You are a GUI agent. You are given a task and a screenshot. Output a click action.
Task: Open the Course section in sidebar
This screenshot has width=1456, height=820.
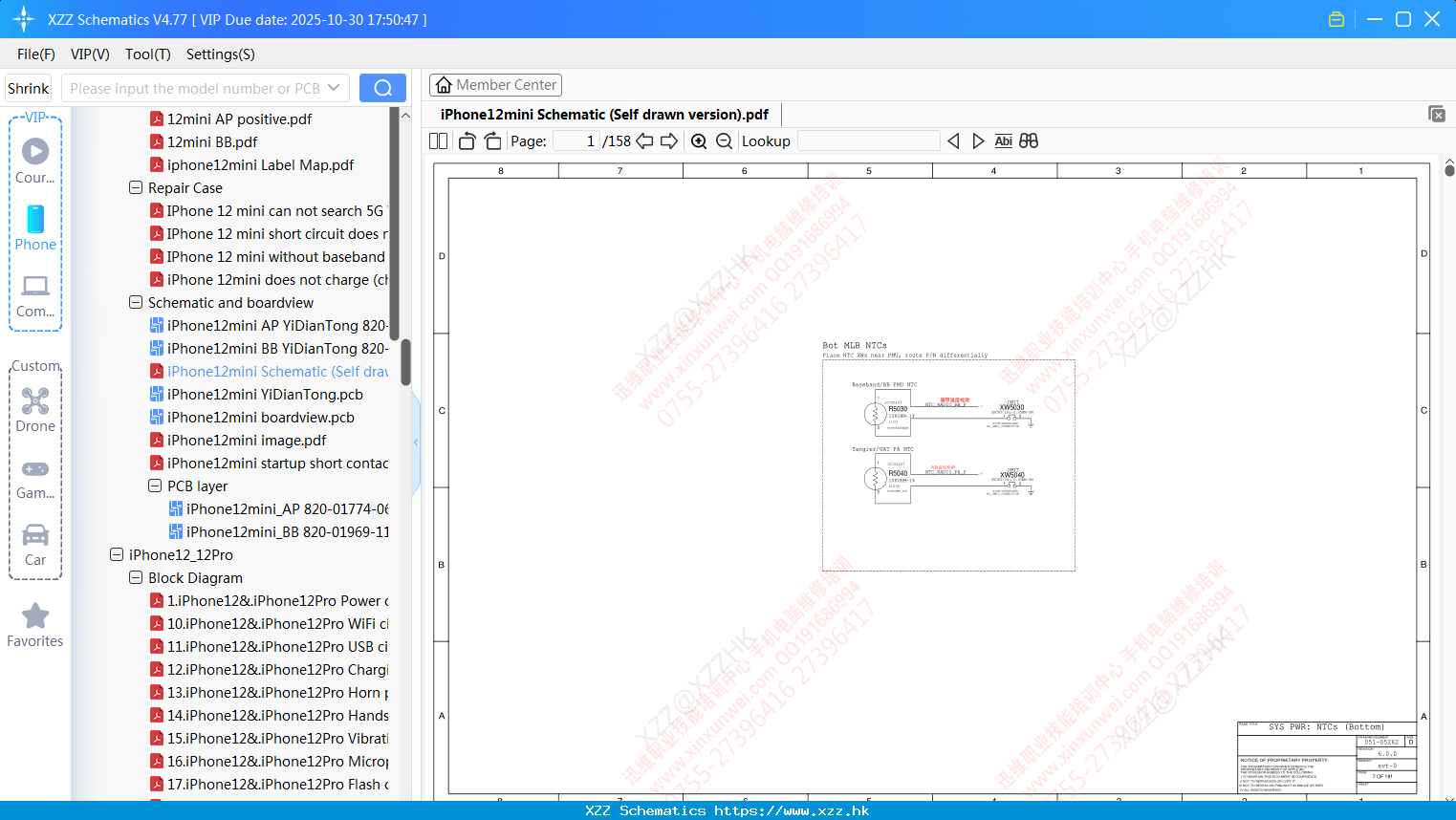click(35, 161)
